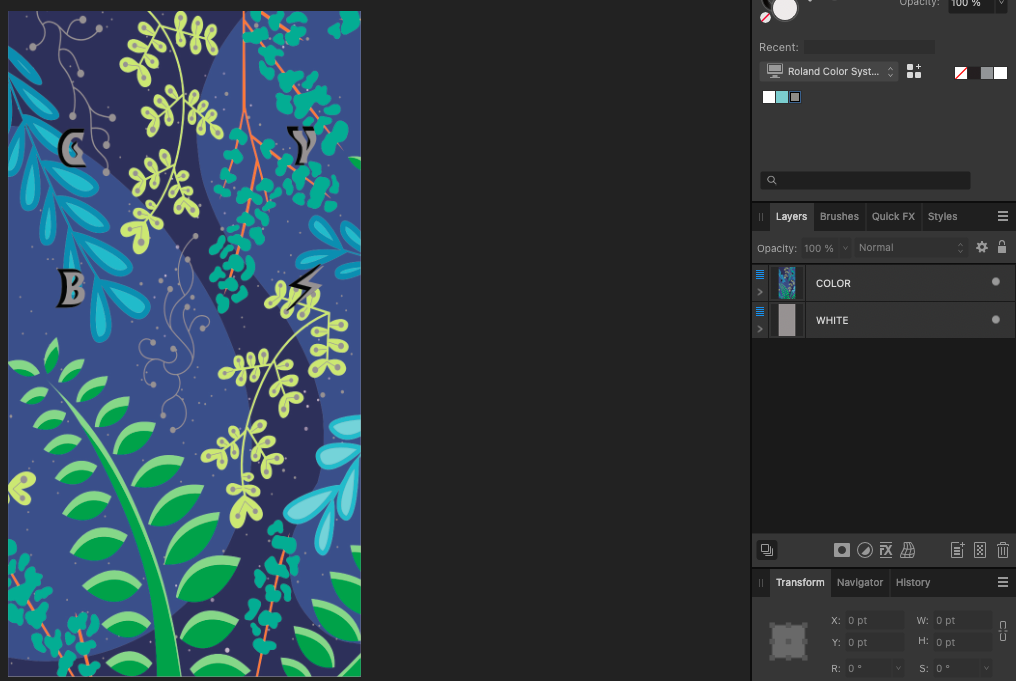1016x681 pixels.
Task: Open the color opacity dropdown arrow
Action: pyautogui.click(x=1001, y=4)
